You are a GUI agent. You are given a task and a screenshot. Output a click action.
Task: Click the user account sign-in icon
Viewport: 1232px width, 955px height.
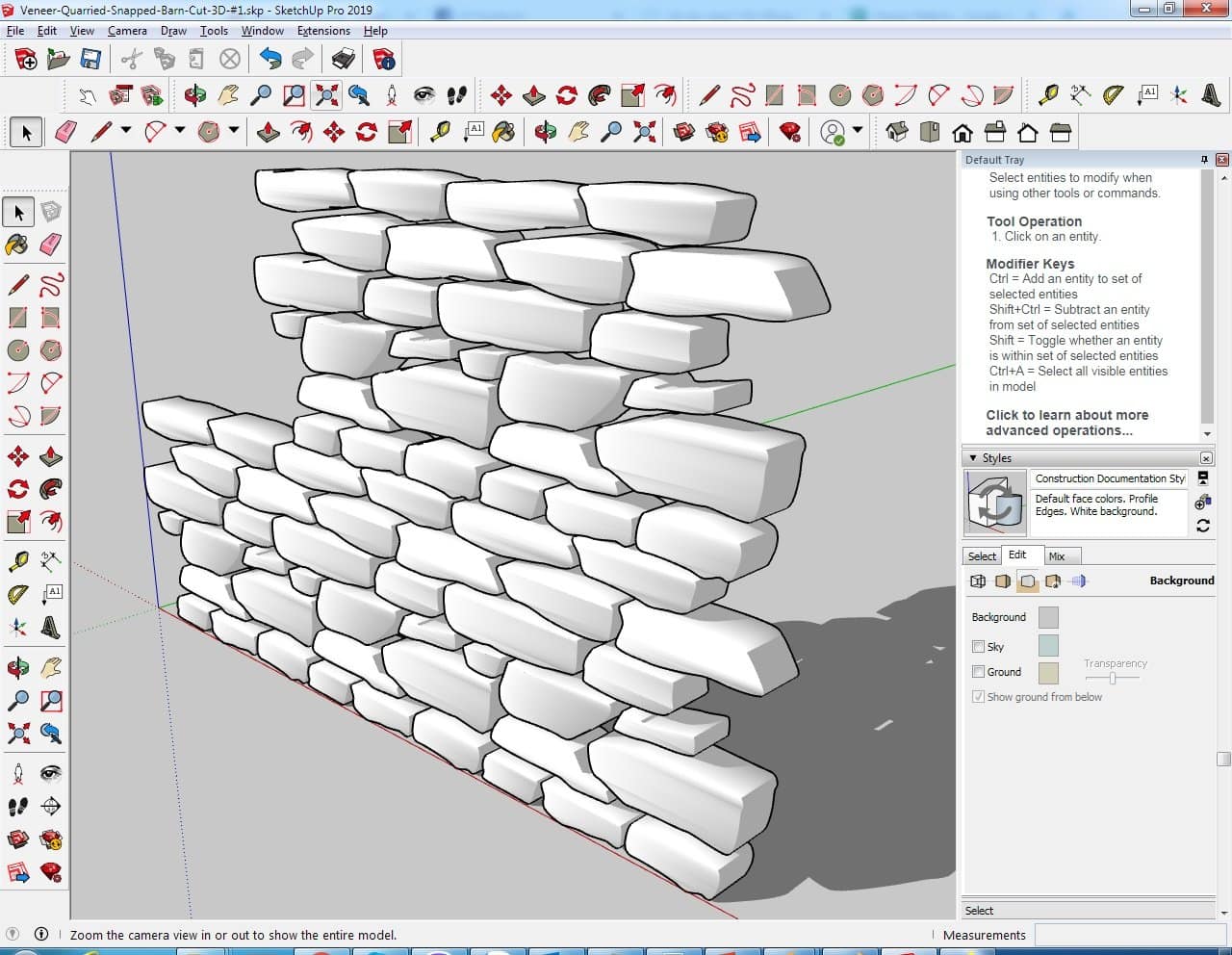click(833, 132)
